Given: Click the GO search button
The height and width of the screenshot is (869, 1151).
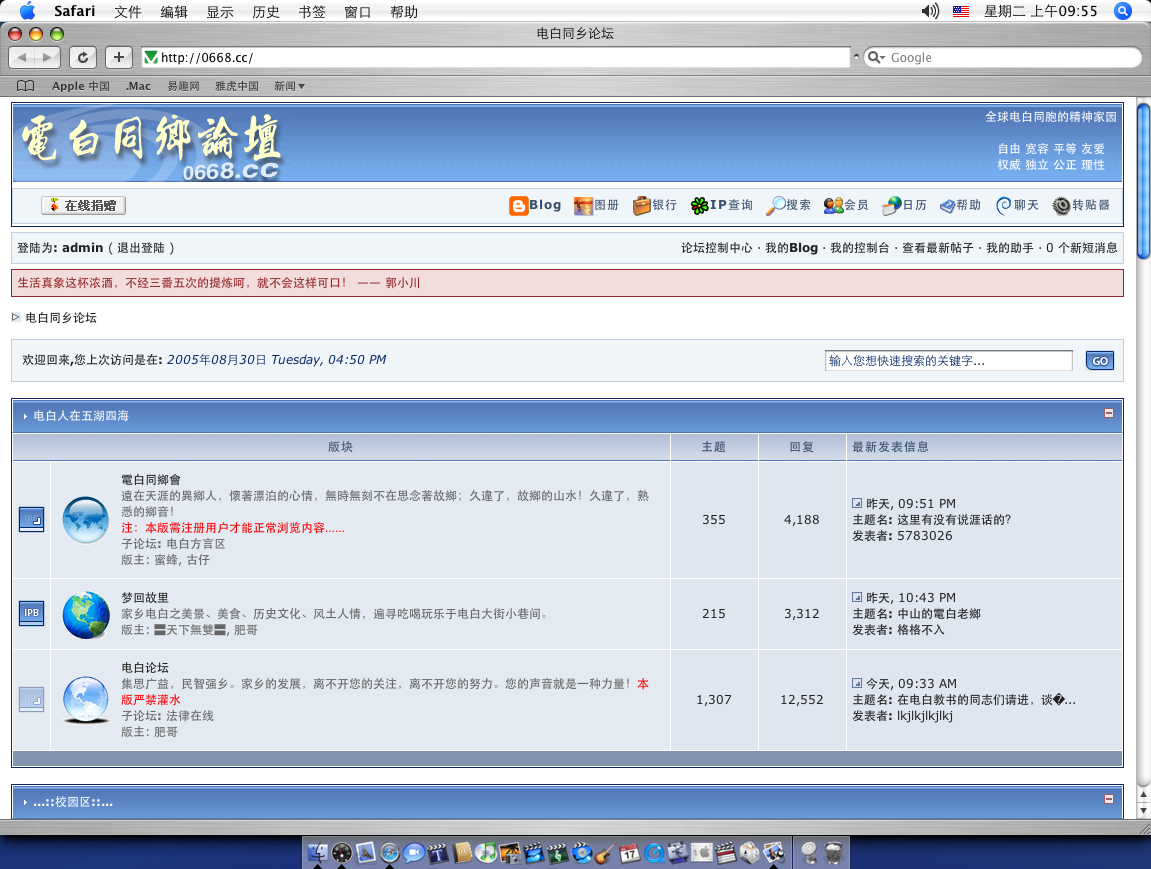Looking at the screenshot, I should tap(1099, 361).
